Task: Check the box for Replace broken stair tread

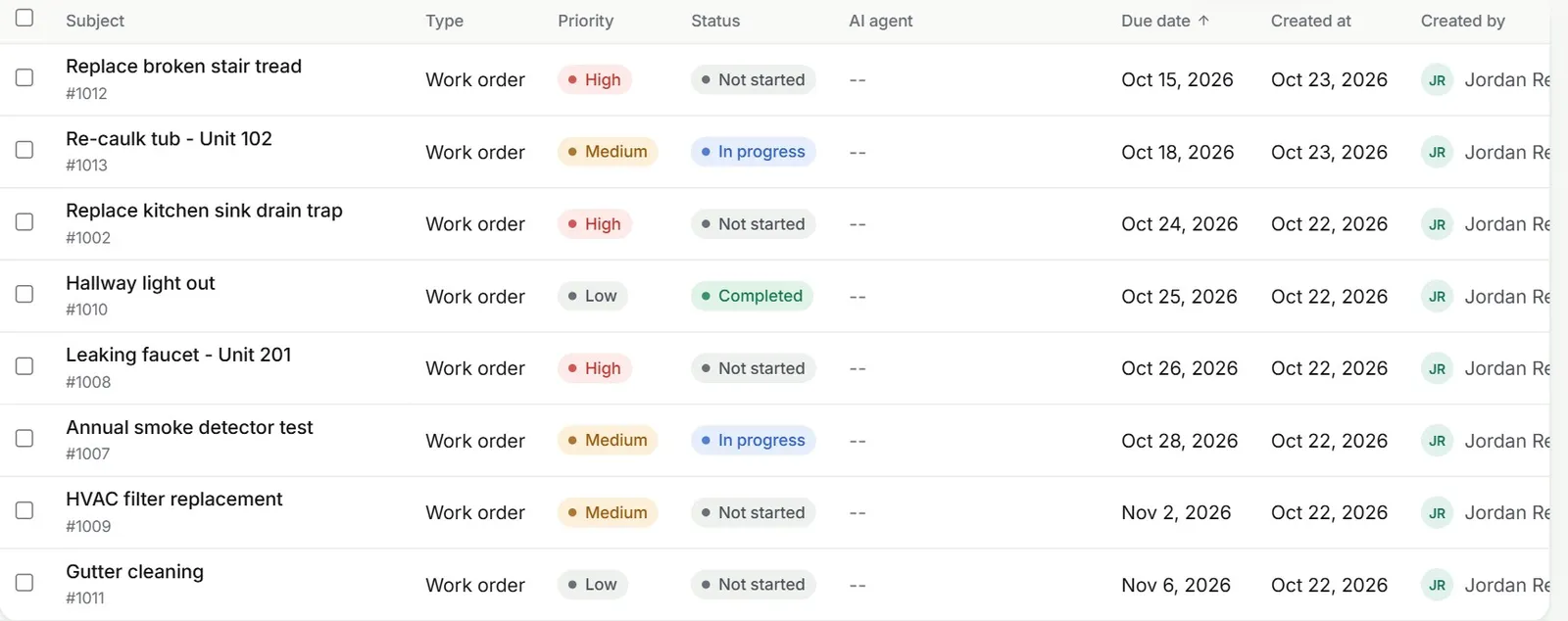Action: (x=24, y=77)
